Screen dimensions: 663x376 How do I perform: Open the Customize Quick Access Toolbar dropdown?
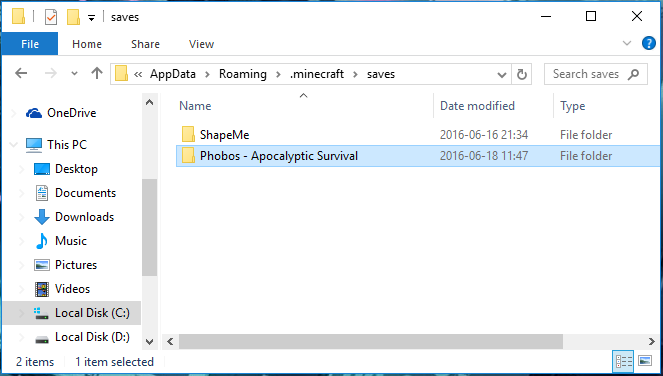[x=91, y=18]
